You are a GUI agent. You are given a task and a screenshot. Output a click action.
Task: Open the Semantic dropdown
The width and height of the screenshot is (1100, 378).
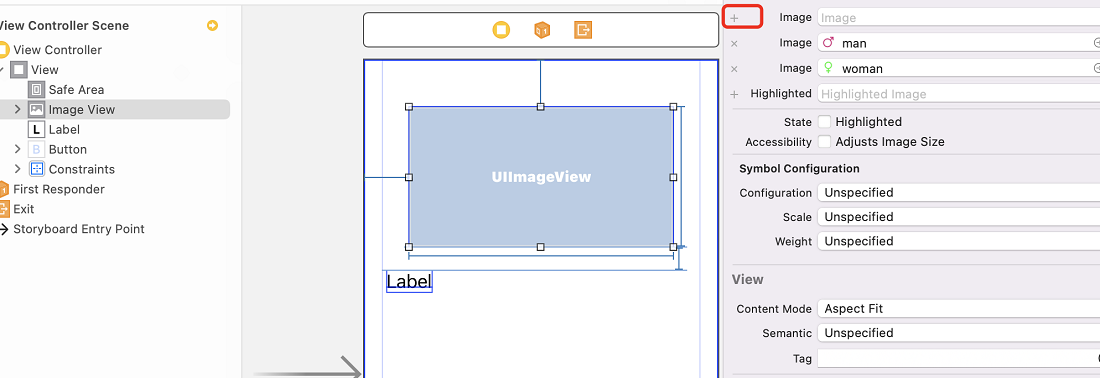tap(958, 333)
